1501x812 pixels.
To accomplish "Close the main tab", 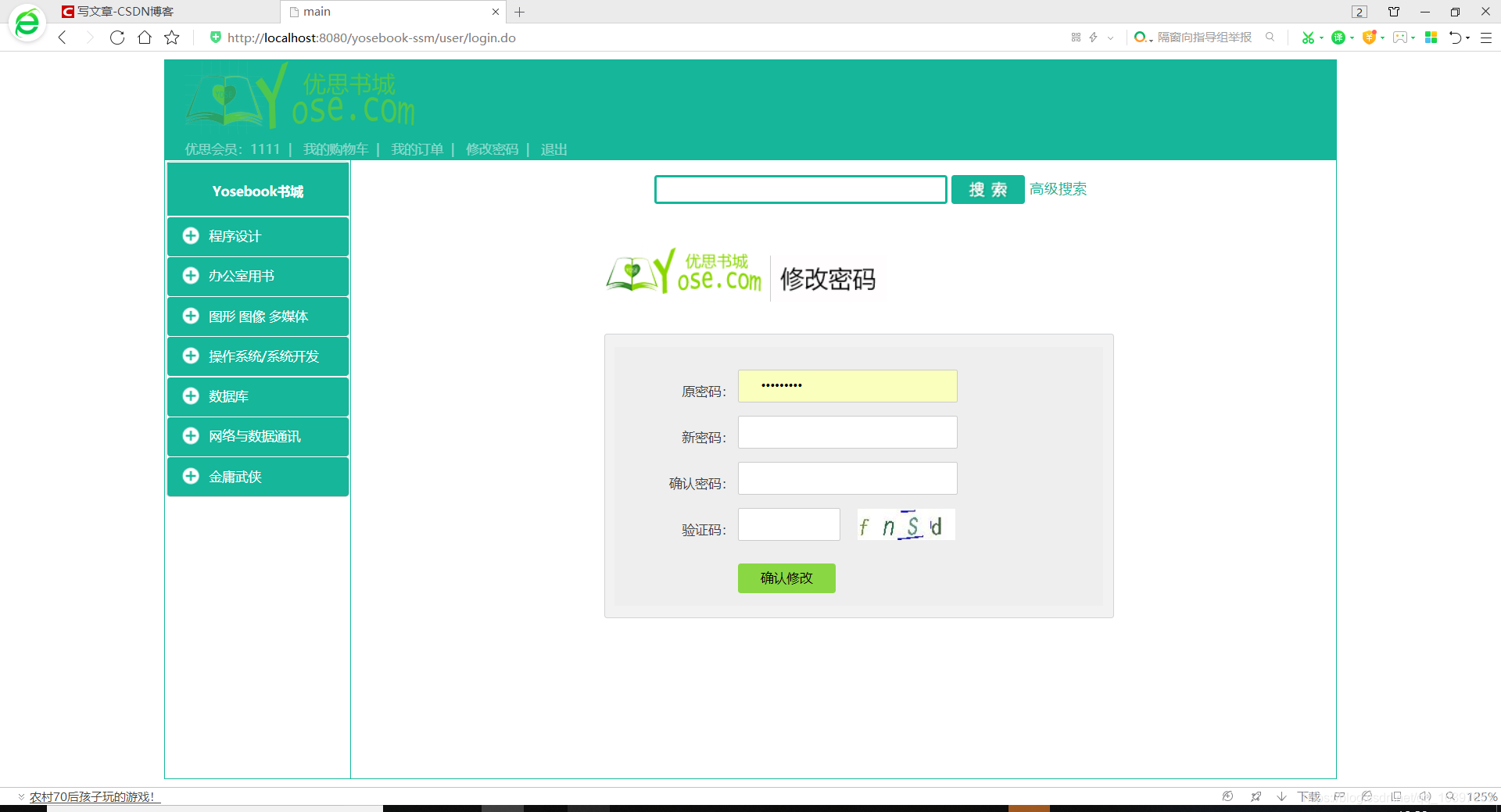I will [x=496, y=12].
